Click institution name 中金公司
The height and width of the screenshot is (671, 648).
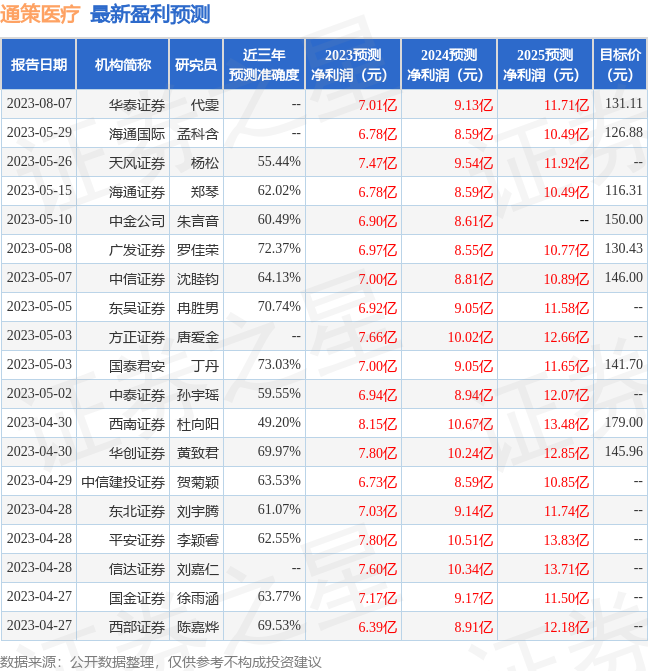point(137,221)
